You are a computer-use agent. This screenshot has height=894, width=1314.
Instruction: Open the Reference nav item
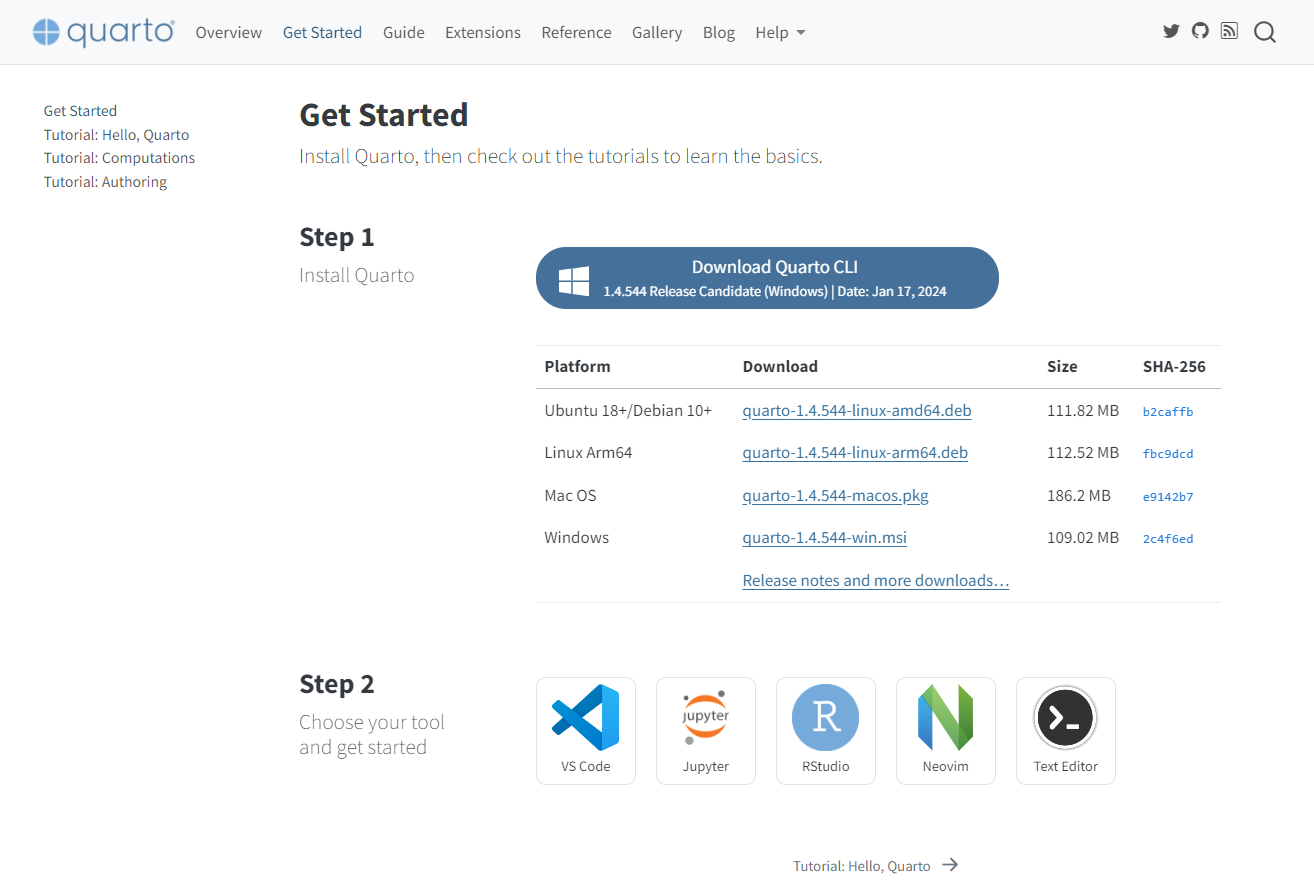tap(576, 32)
